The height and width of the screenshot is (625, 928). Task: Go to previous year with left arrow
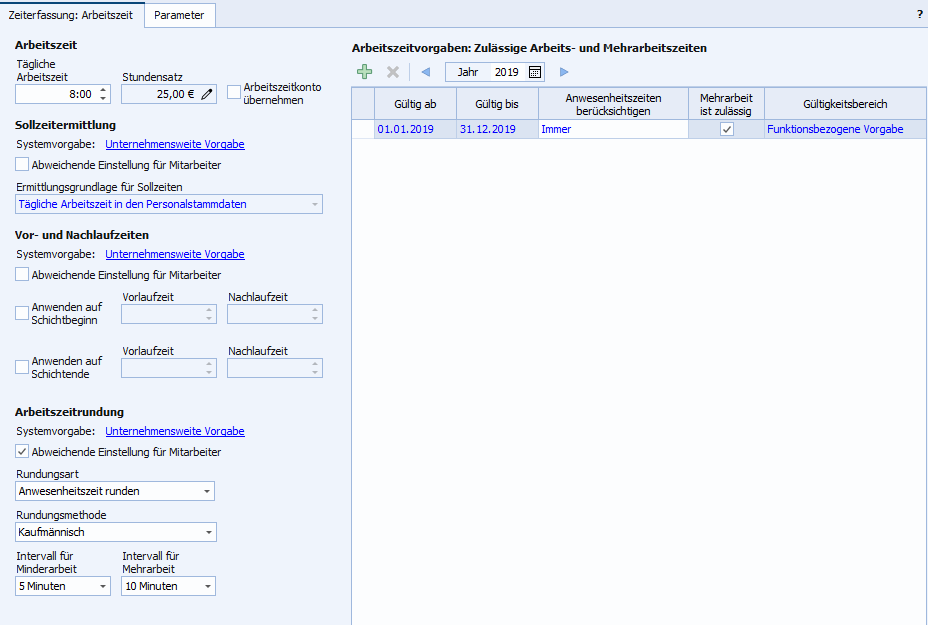click(x=425, y=72)
